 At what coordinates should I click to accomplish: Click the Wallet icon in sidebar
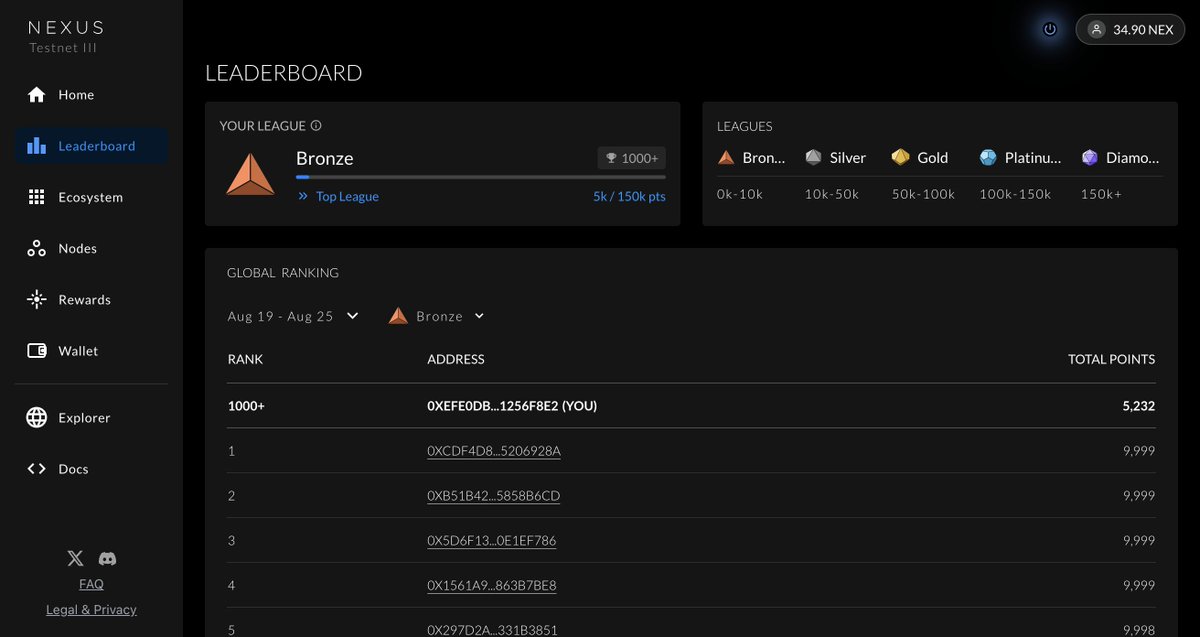click(37, 351)
